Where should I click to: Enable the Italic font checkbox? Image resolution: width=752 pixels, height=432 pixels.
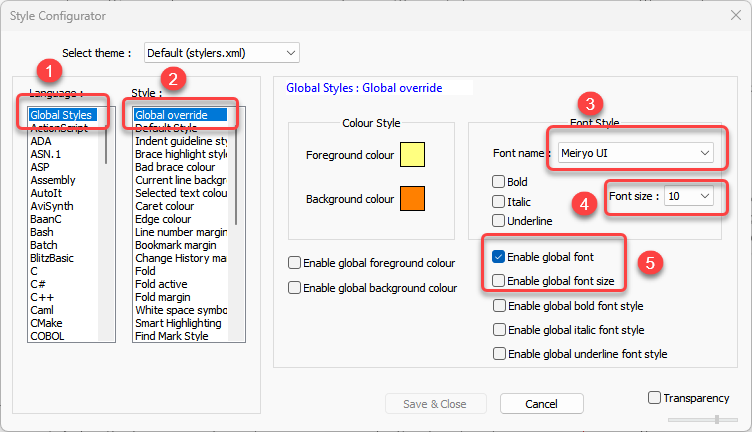click(x=499, y=201)
